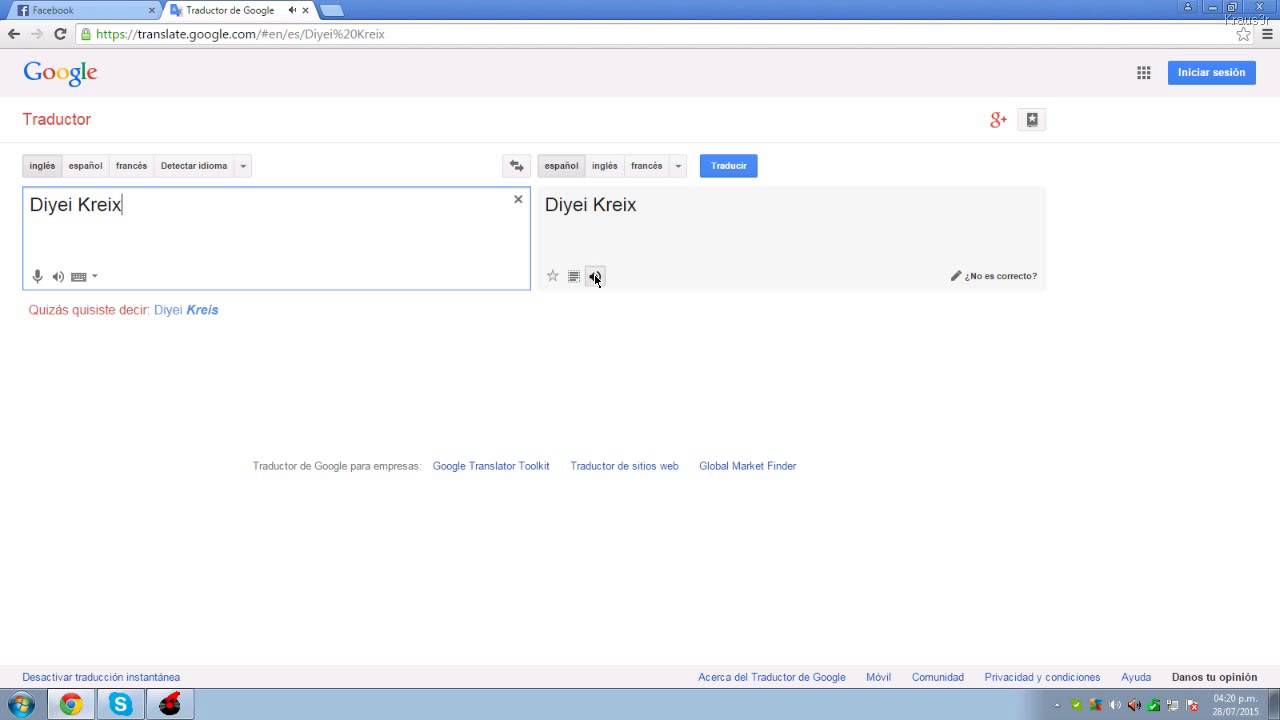Click the browser address bar

660,34
